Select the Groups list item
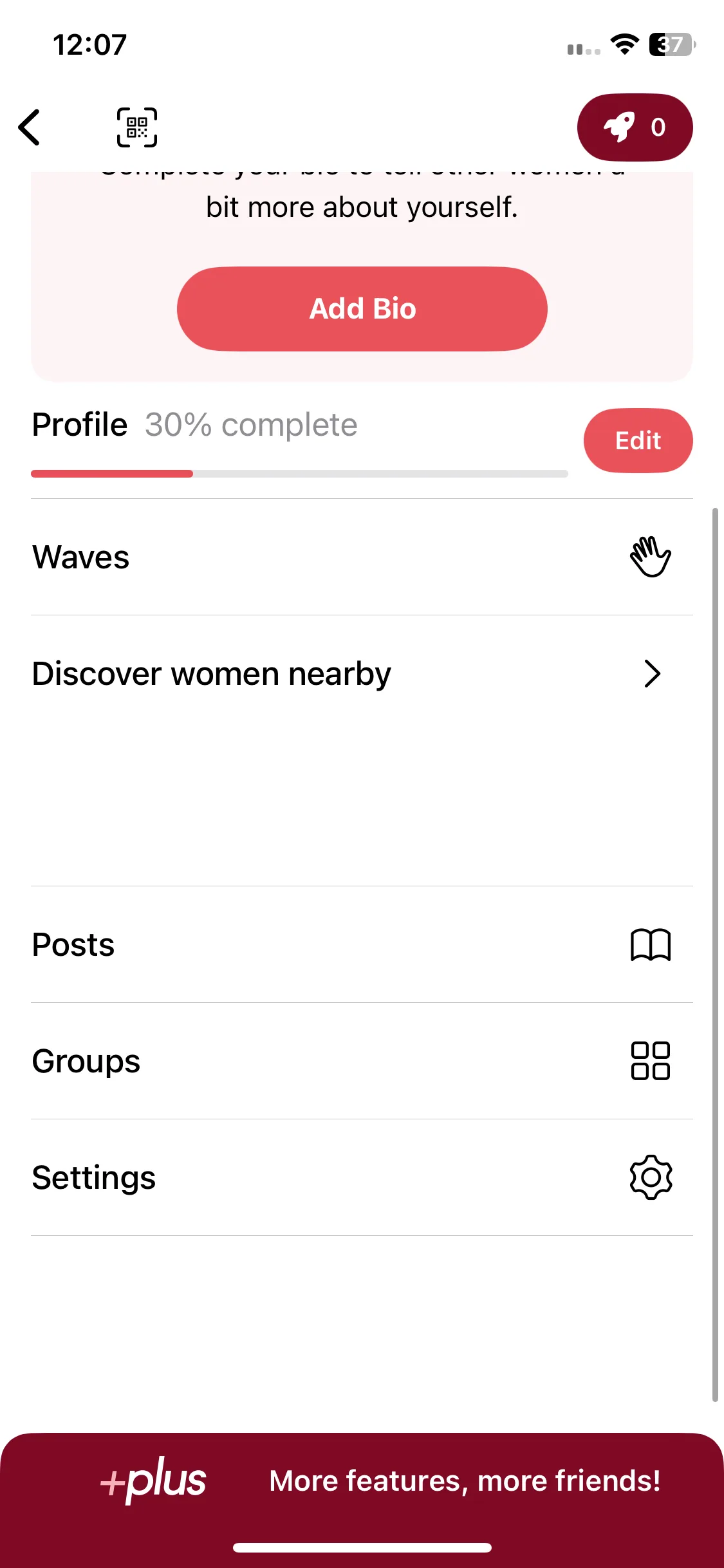The width and height of the screenshot is (724, 1568). pos(362,1061)
